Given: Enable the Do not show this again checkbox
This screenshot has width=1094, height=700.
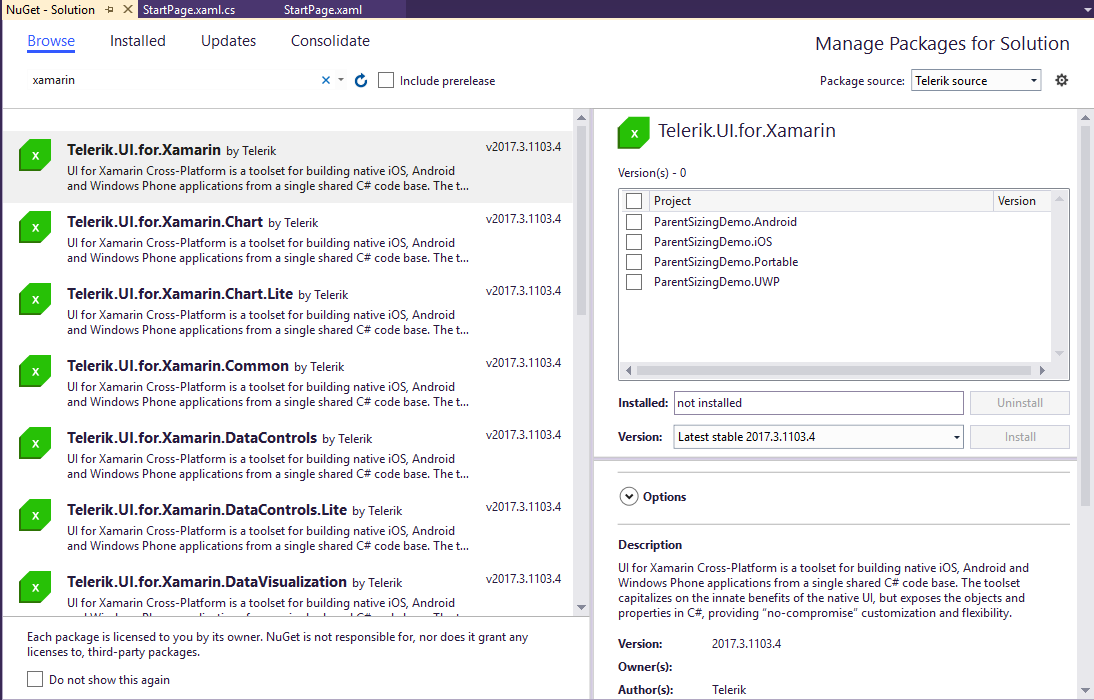Looking at the screenshot, I should pyautogui.click(x=35, y=679).
